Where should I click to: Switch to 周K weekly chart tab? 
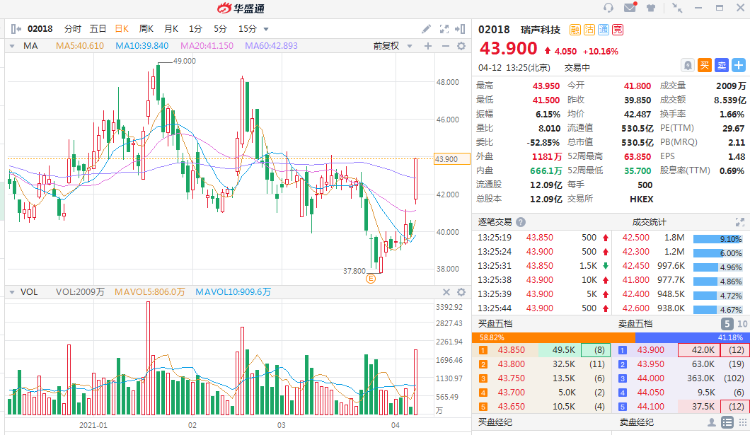(146, 29)
